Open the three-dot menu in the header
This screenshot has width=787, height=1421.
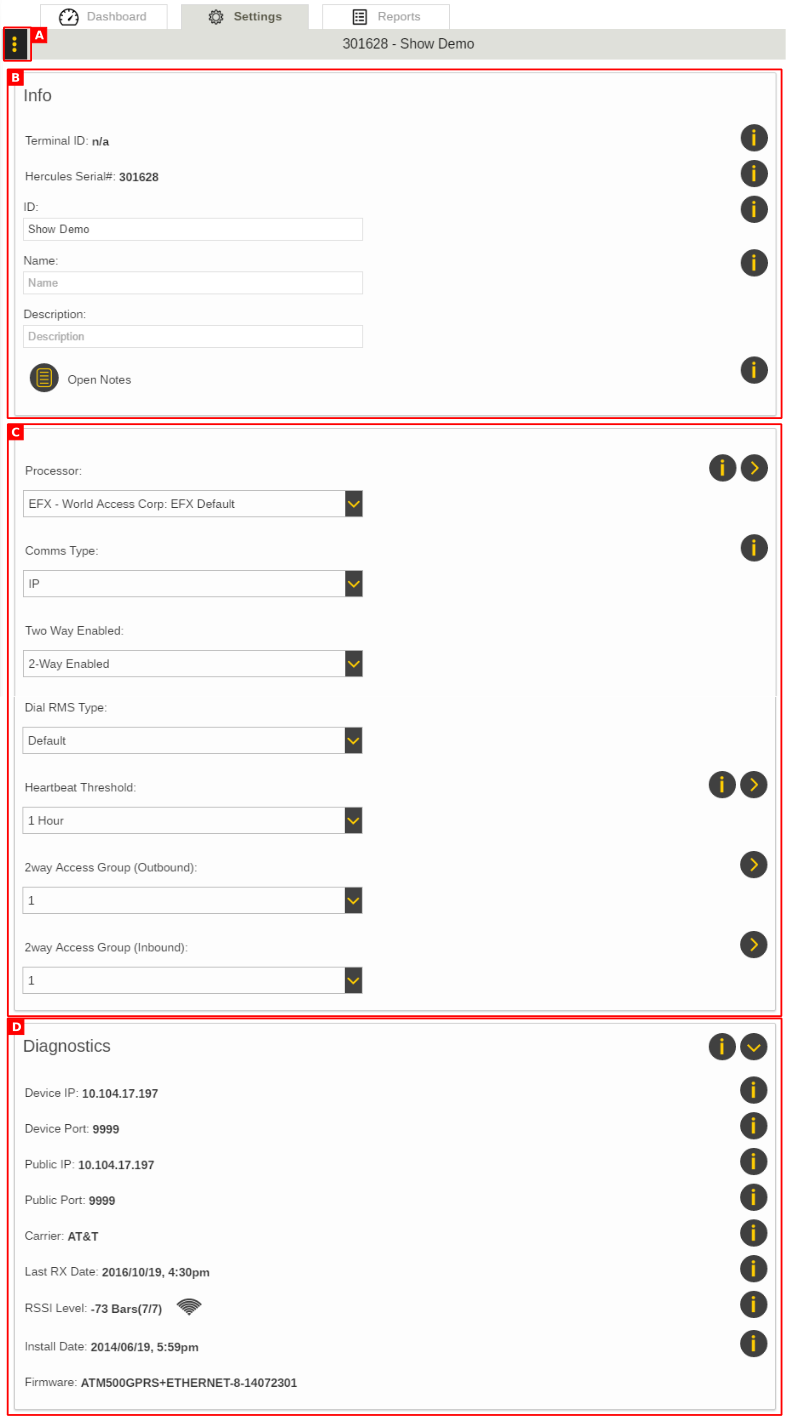(x=15, y=44)
